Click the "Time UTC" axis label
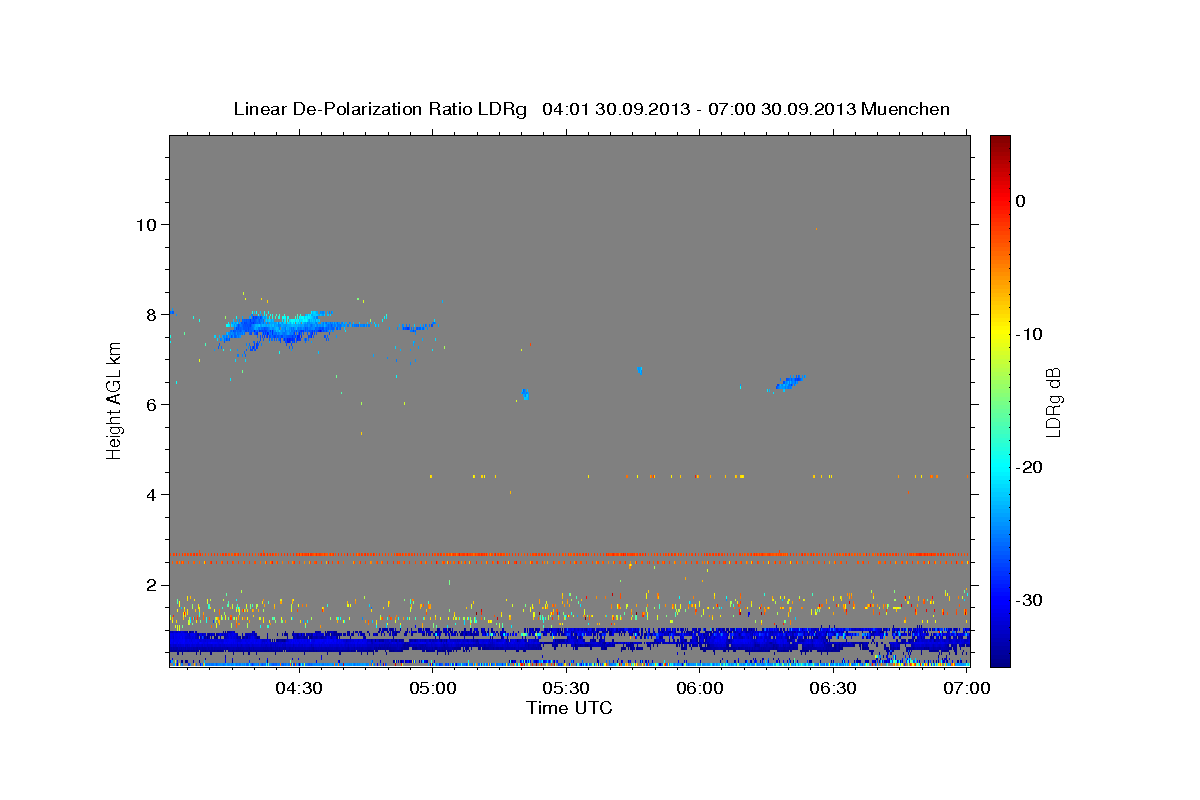The width and height of the screenshot is (1200, 800). [569, 708]
